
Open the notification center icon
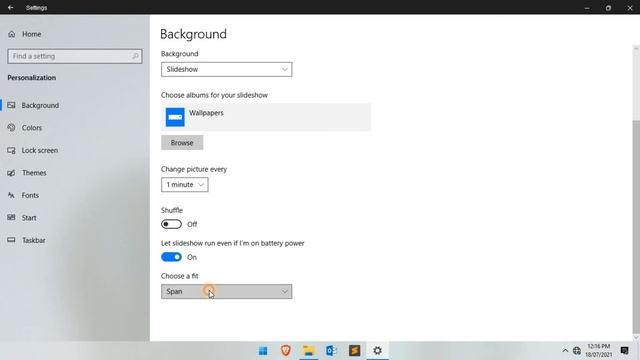[x=624, y=351]
